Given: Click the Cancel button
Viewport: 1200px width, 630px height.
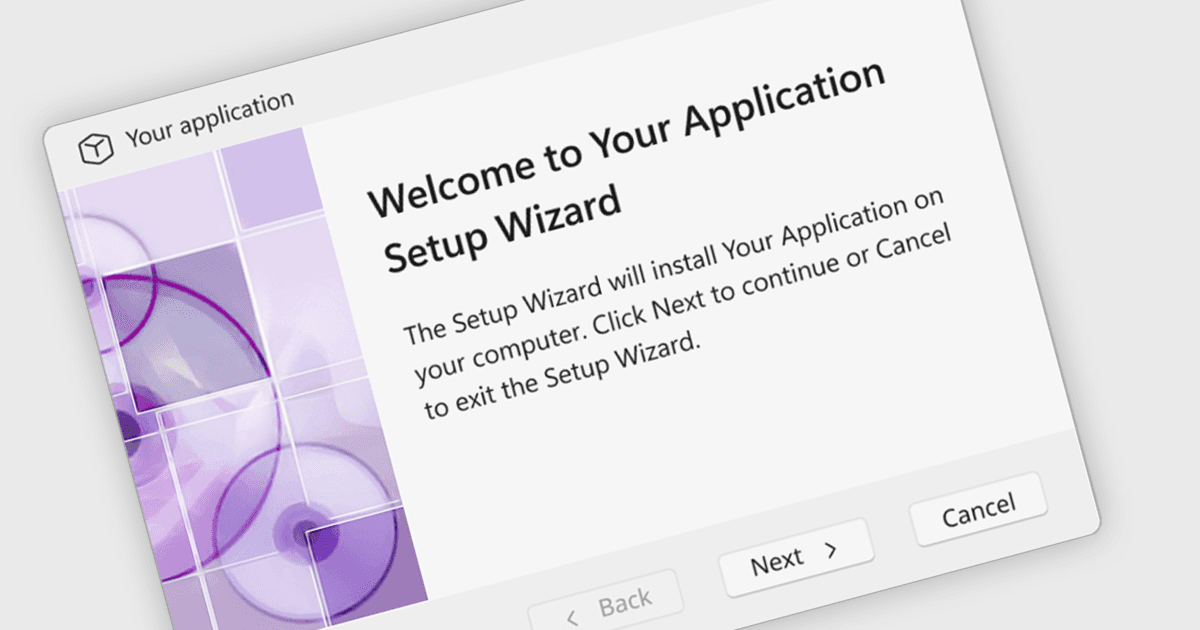Looking at the screenshot, I should pos(978,509).
